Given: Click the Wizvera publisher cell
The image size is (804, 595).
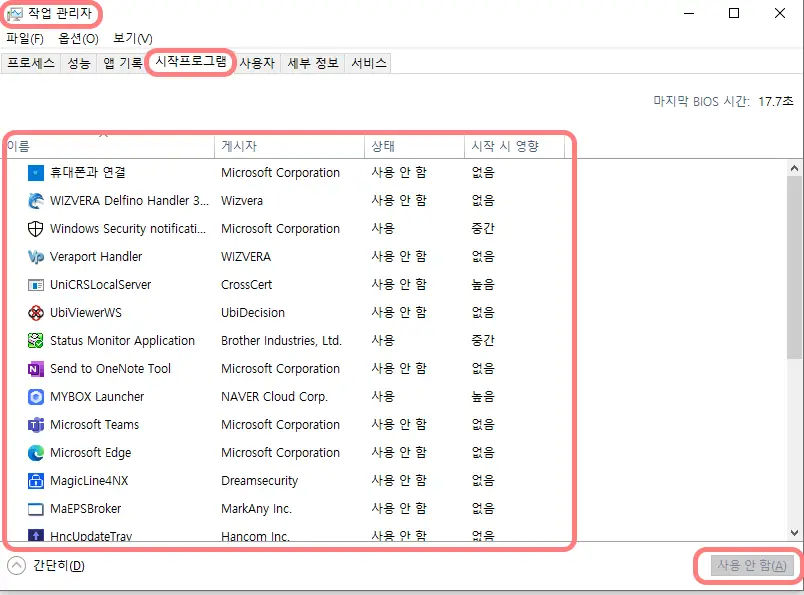Looking at the screenshot, I should [242, 201].
